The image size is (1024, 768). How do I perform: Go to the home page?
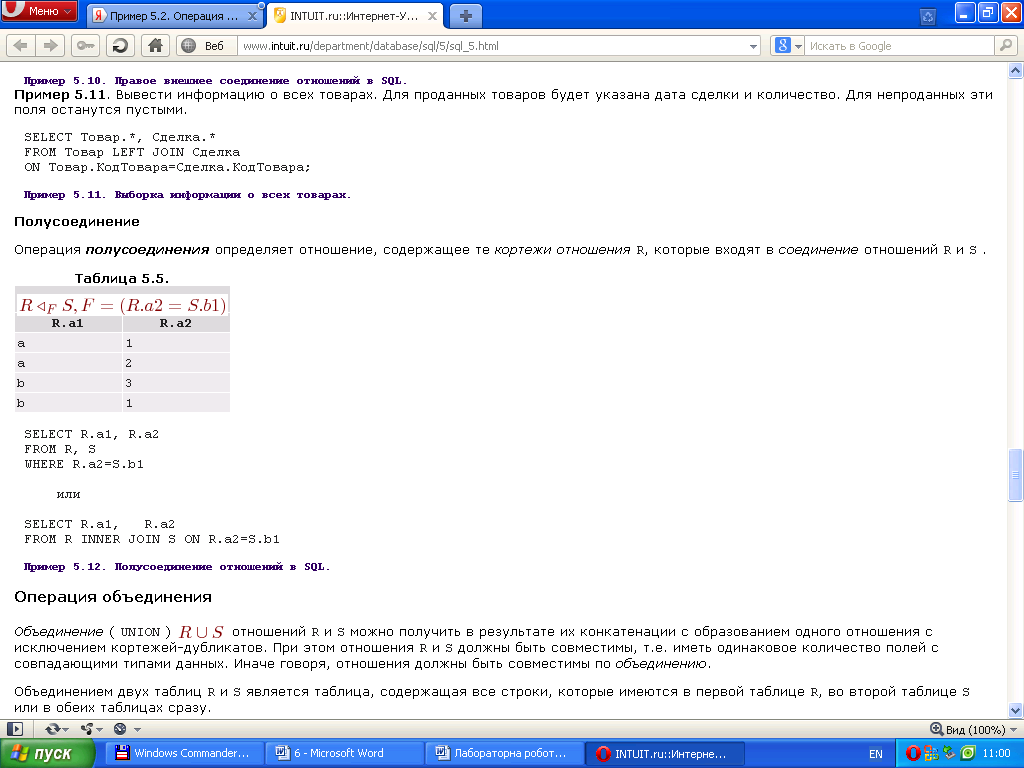tap(154, 45)
